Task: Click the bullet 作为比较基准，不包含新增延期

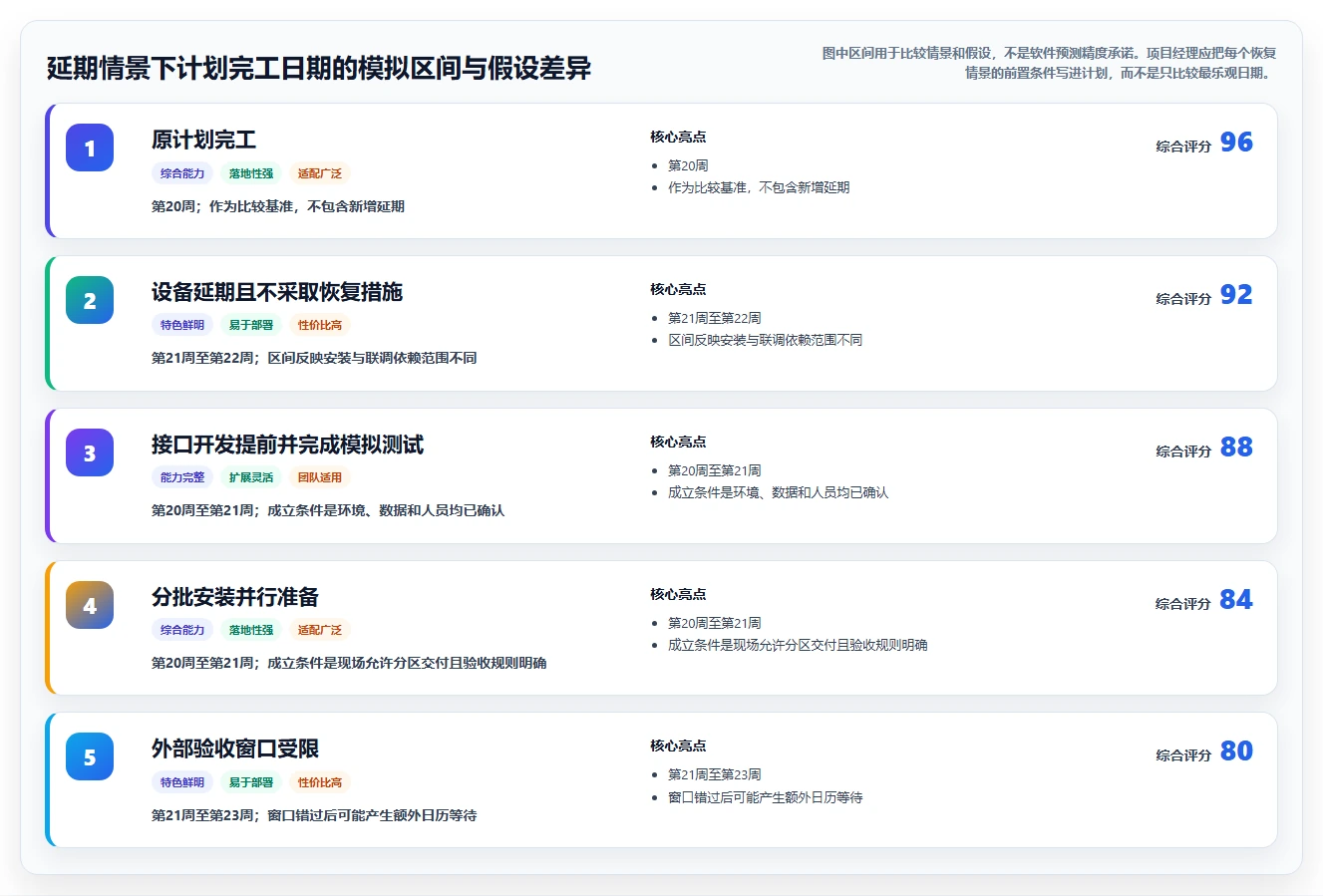Action: (759, 187)
